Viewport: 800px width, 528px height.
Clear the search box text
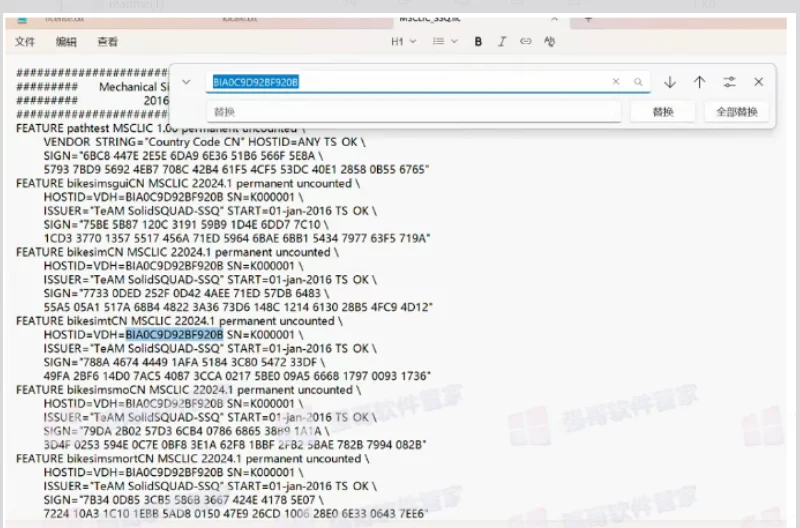[x=616, y=82]
